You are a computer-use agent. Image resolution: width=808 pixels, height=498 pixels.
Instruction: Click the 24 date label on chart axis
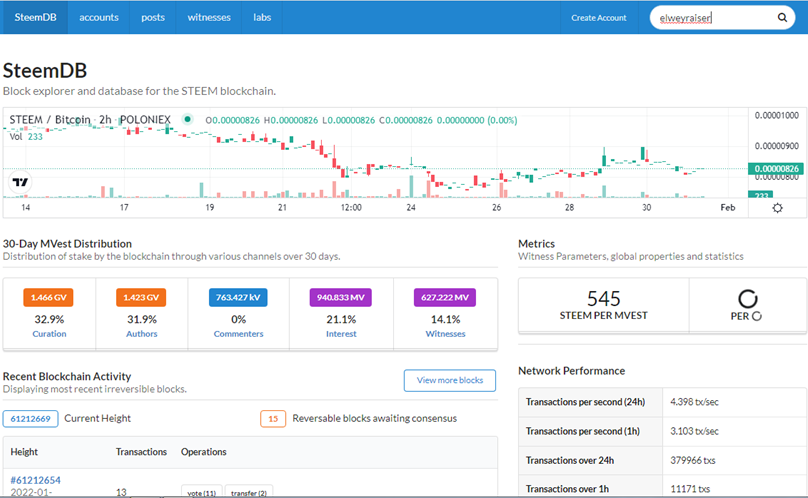(411, 207)
